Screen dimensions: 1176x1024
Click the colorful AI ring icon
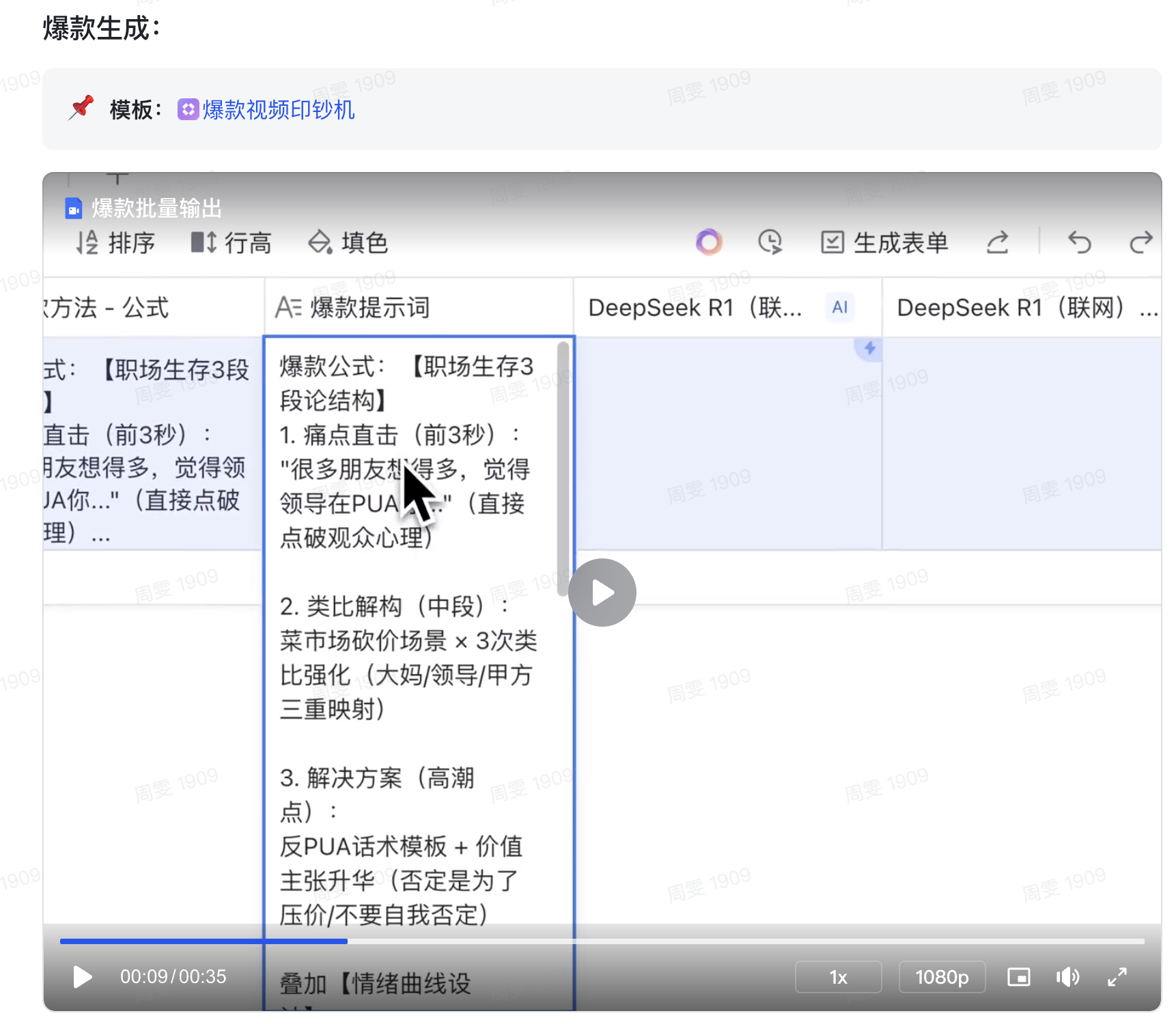tap(709, 242)
